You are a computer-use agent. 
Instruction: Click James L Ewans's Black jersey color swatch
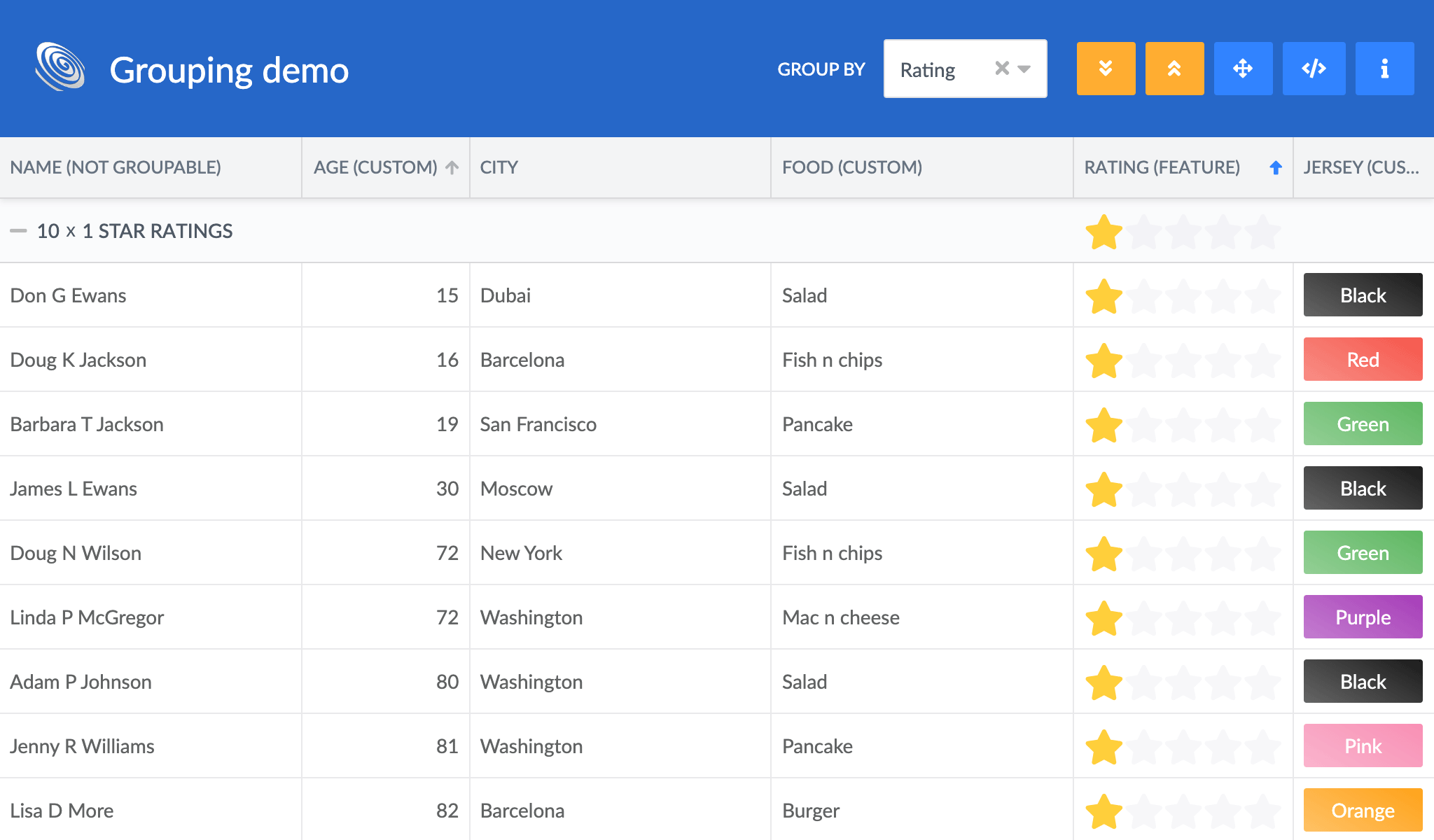pos(1362,488)
